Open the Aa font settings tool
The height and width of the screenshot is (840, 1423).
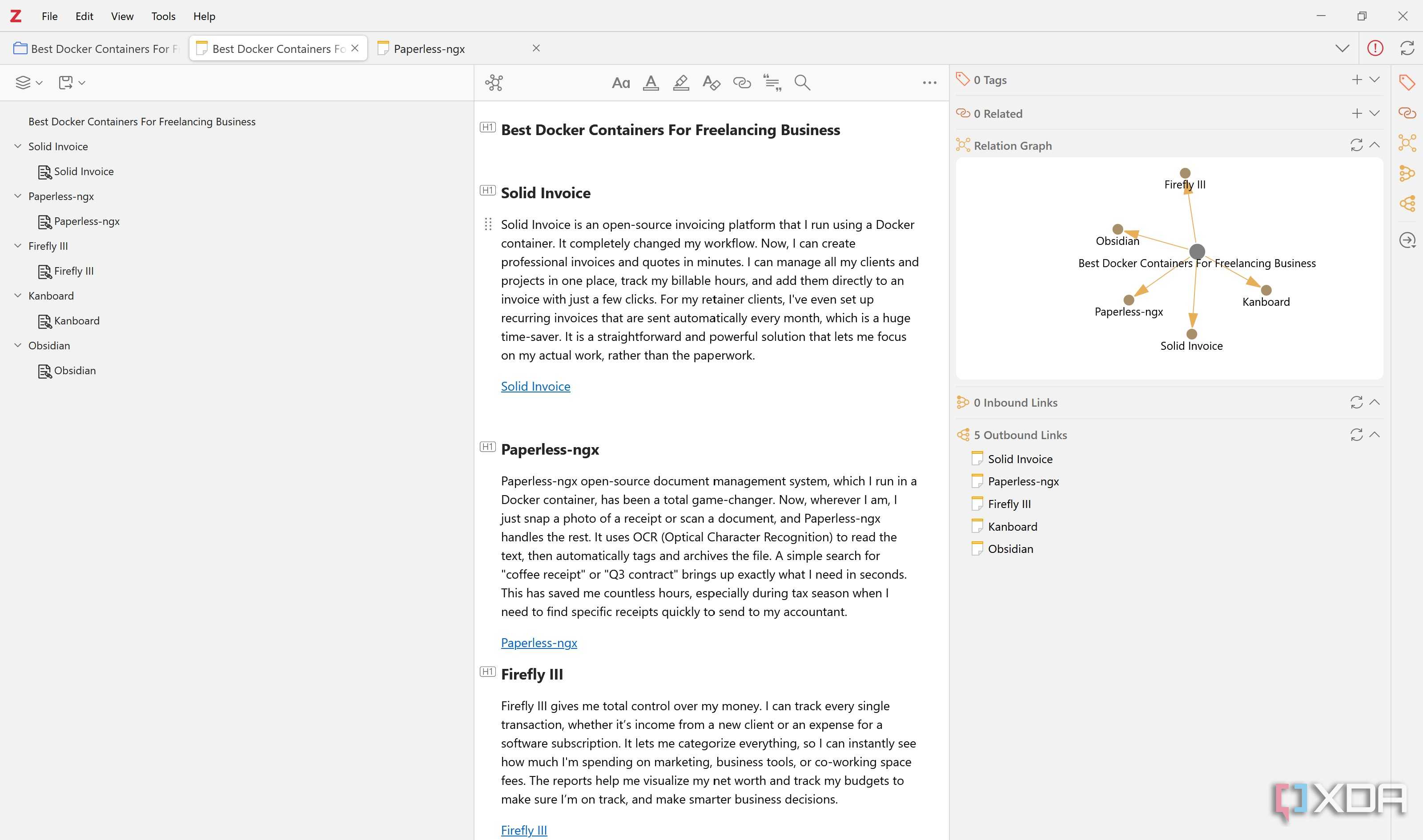coord(621,83)
